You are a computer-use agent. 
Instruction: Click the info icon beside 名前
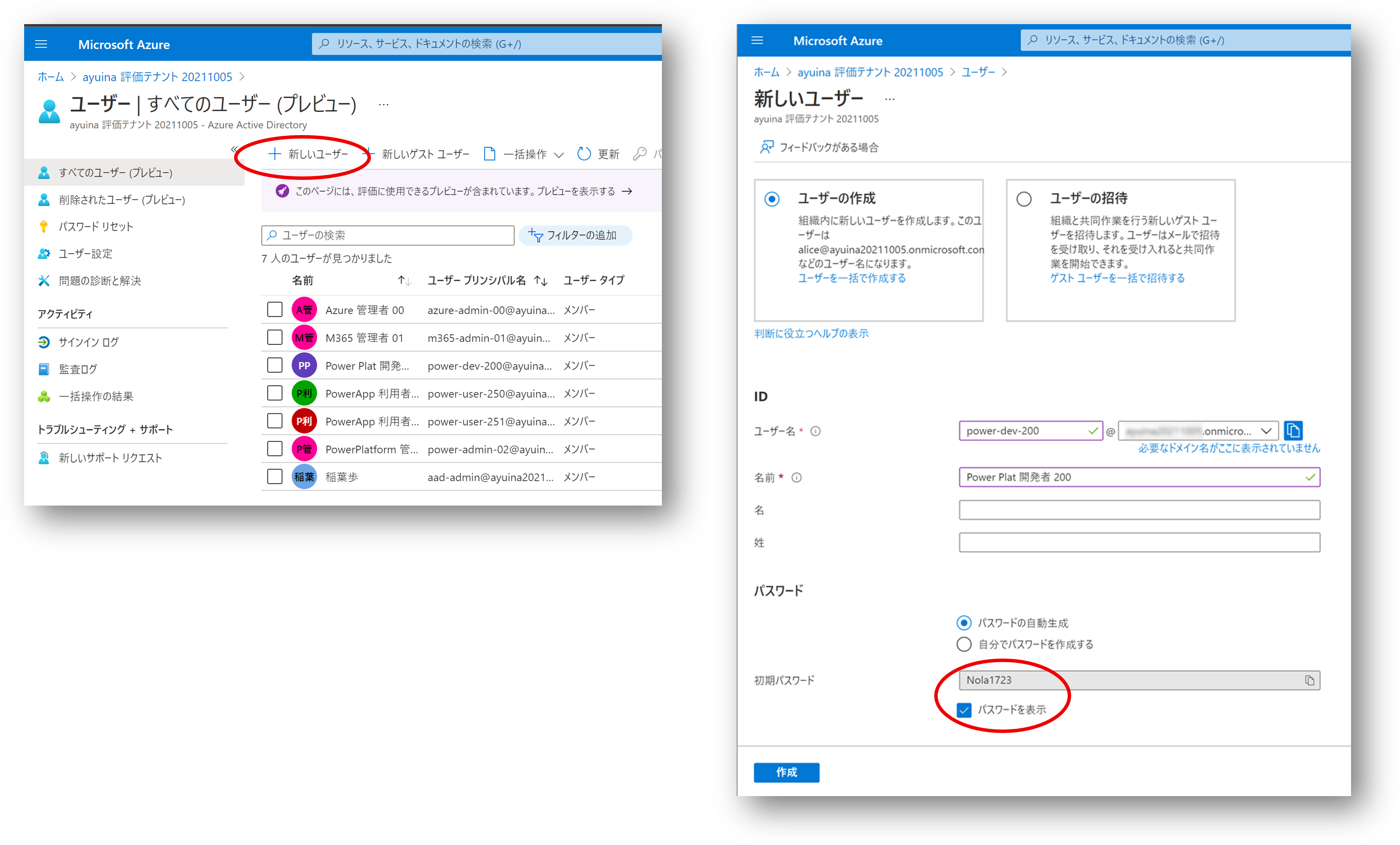pos(797,478)
